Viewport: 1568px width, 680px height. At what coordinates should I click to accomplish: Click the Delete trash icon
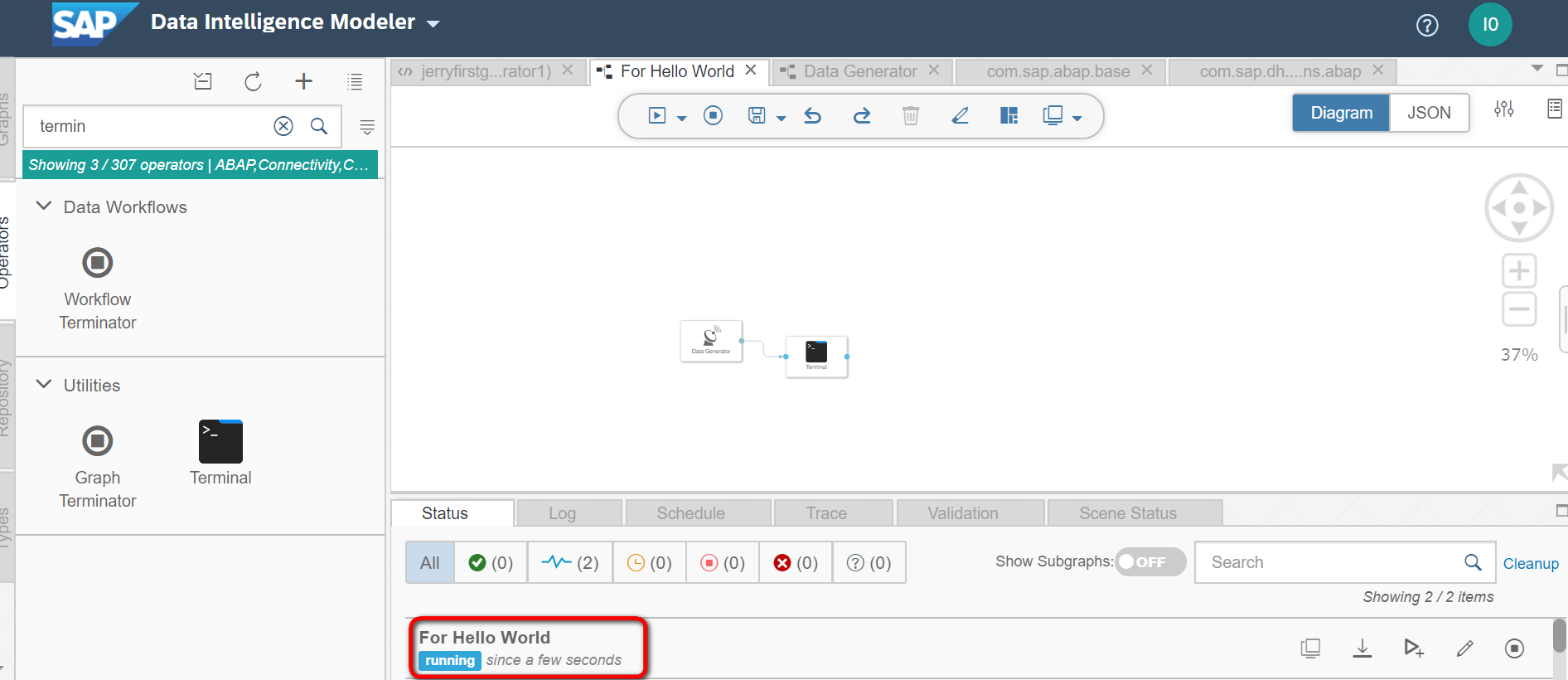point(911,115)
